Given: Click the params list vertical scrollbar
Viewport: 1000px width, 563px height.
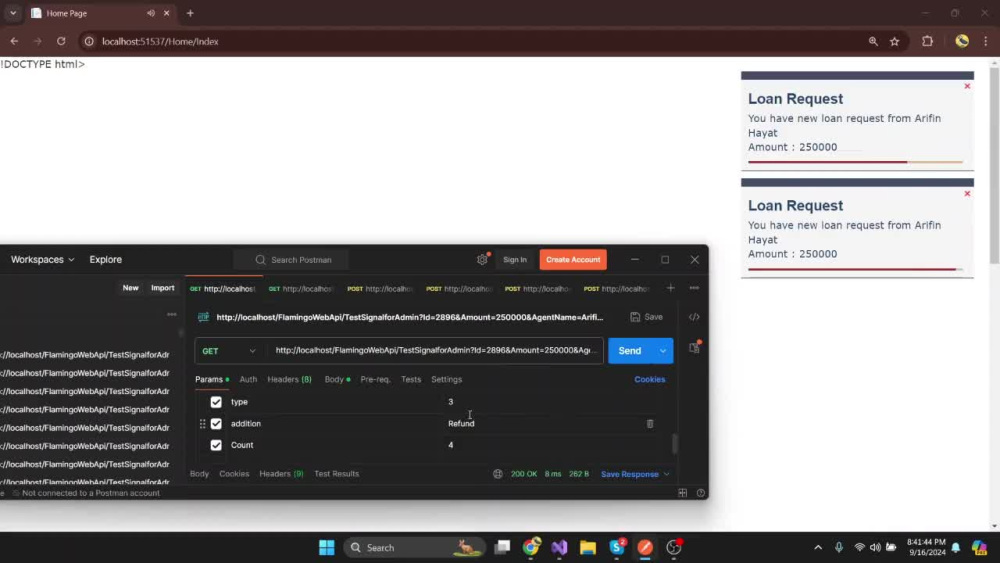Looking at the screenshot, I should [675, 444].
